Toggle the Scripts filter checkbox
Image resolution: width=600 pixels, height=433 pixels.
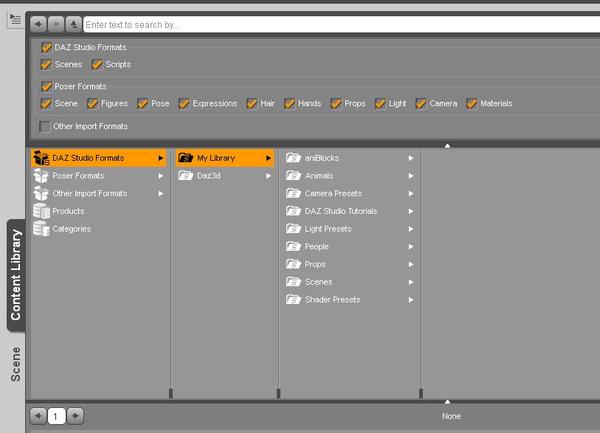[x=97, y=64]
